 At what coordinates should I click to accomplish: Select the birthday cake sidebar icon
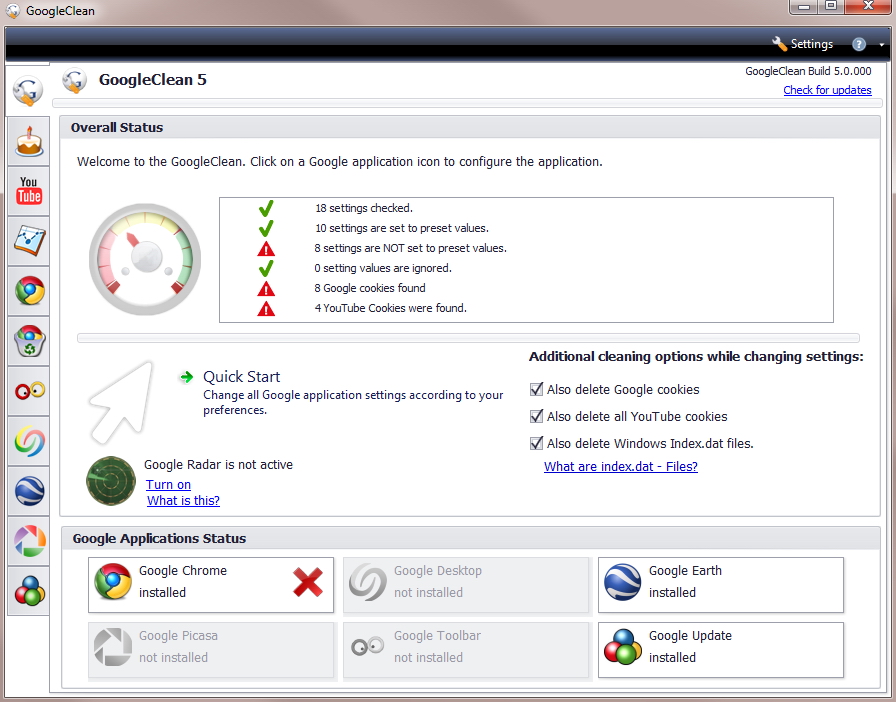tap(29, 140)
